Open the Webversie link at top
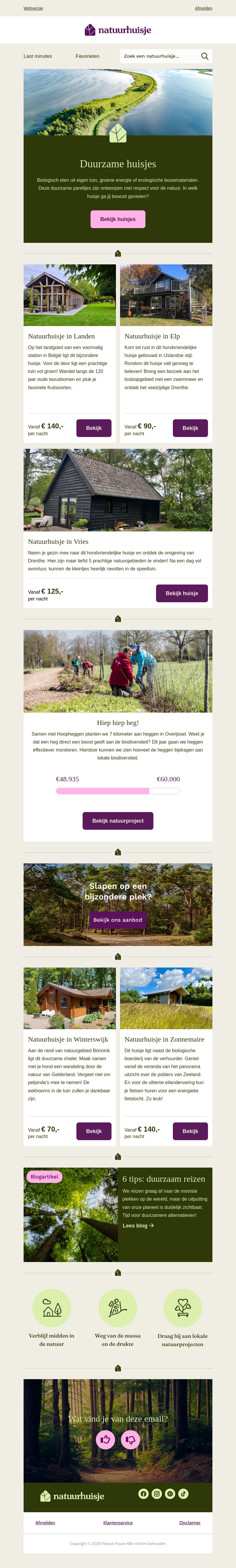 (33, 9)
